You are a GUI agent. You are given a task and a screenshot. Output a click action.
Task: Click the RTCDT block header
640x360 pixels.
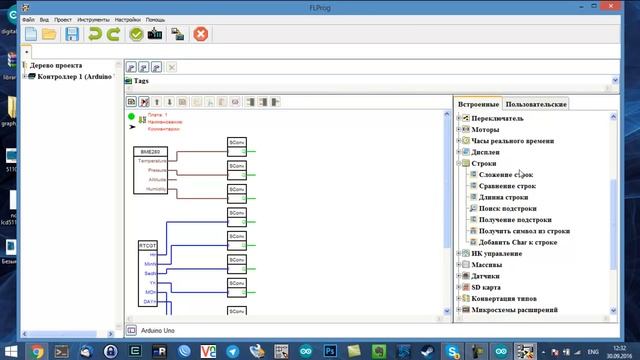coord(148,245)
